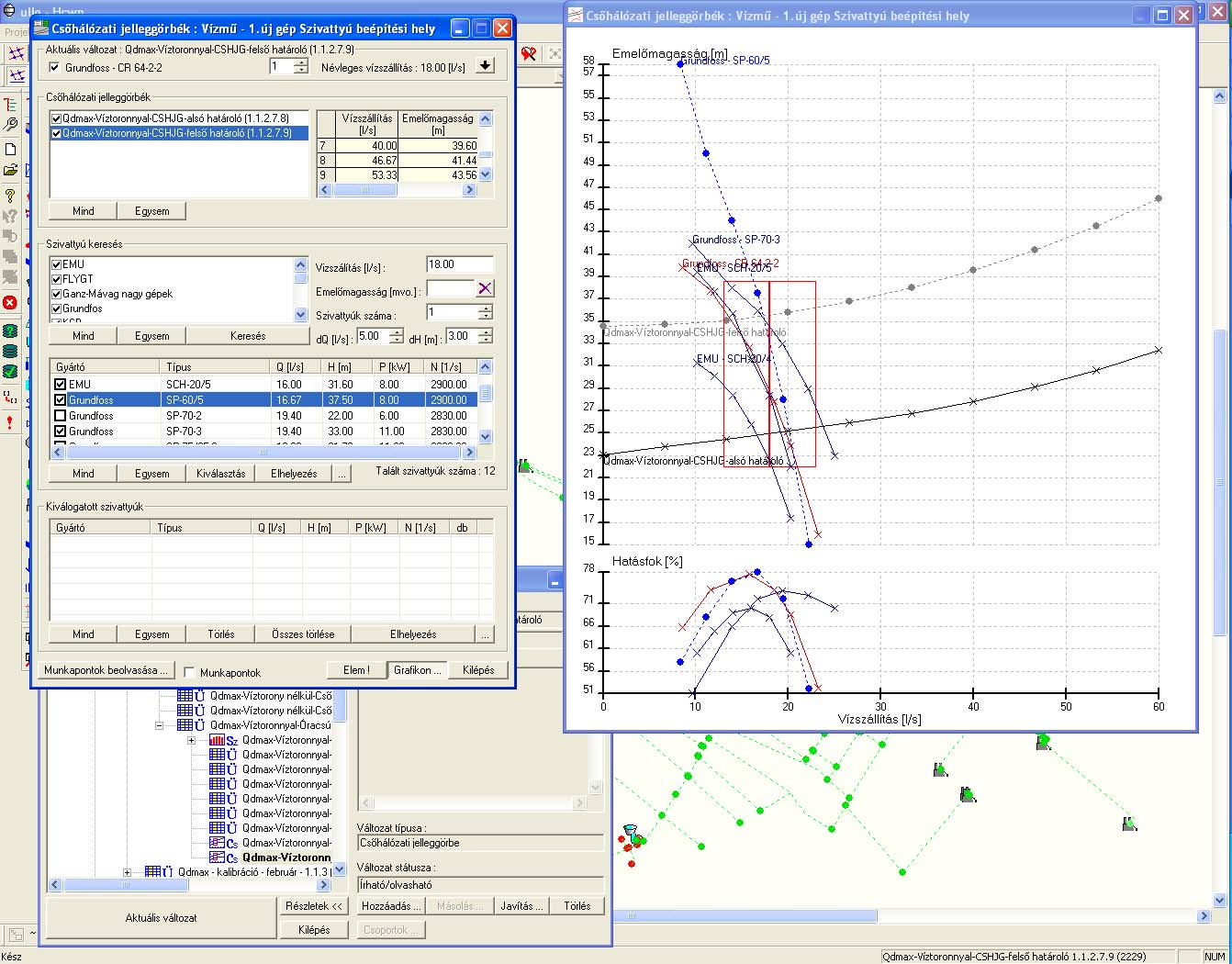Image resolution: width=1232 pixels, height=964 pixels.
Task: Uncheck the EMU SCH-20/5 row checkbox
Action: click(x=61, y=385)
